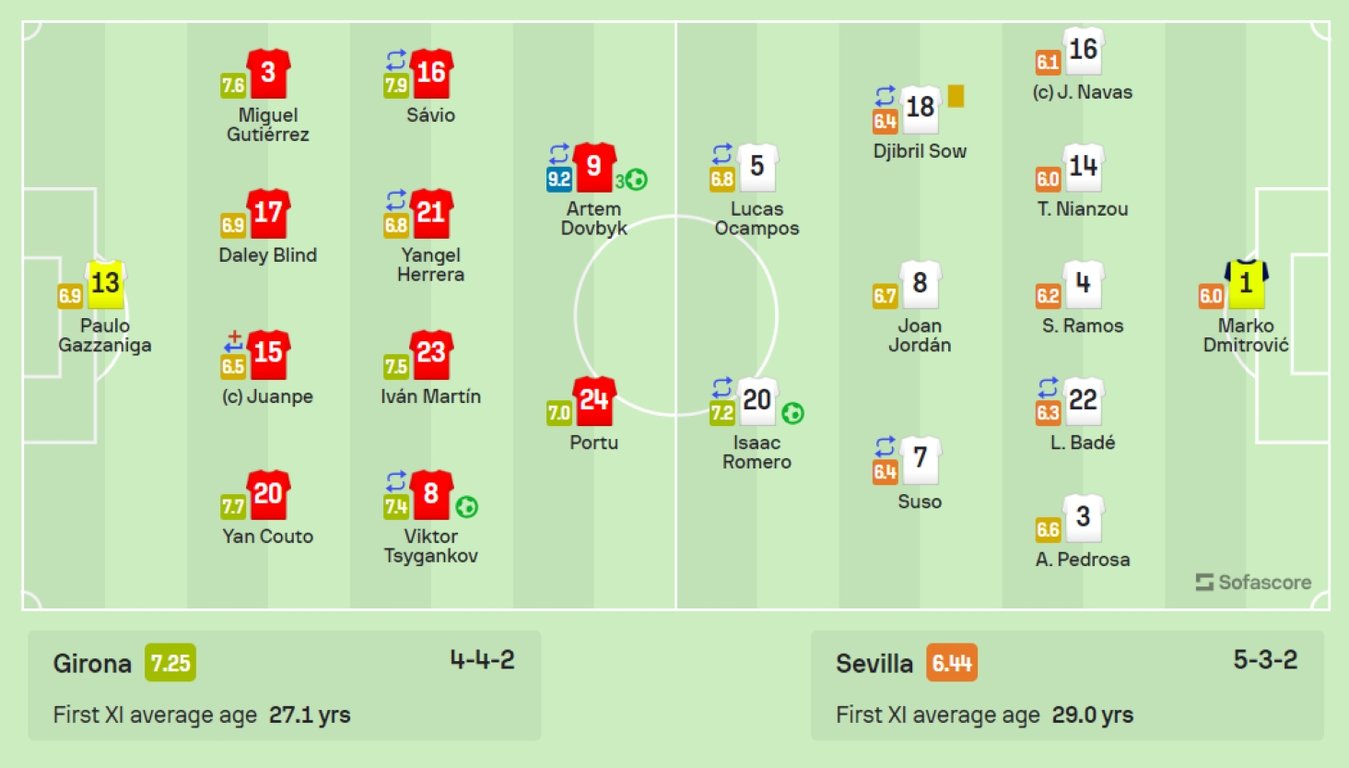Open Miguel Gutiérrez's player name link

pos(268,125)
